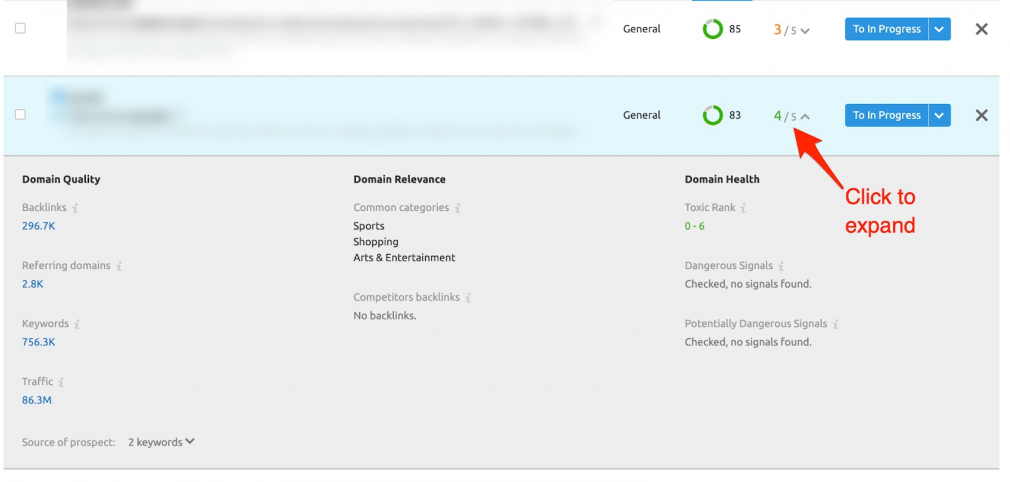Select the highlighted prospect row checkbox
This screenshot has height=482, width=1010.
tap(20, 115)
